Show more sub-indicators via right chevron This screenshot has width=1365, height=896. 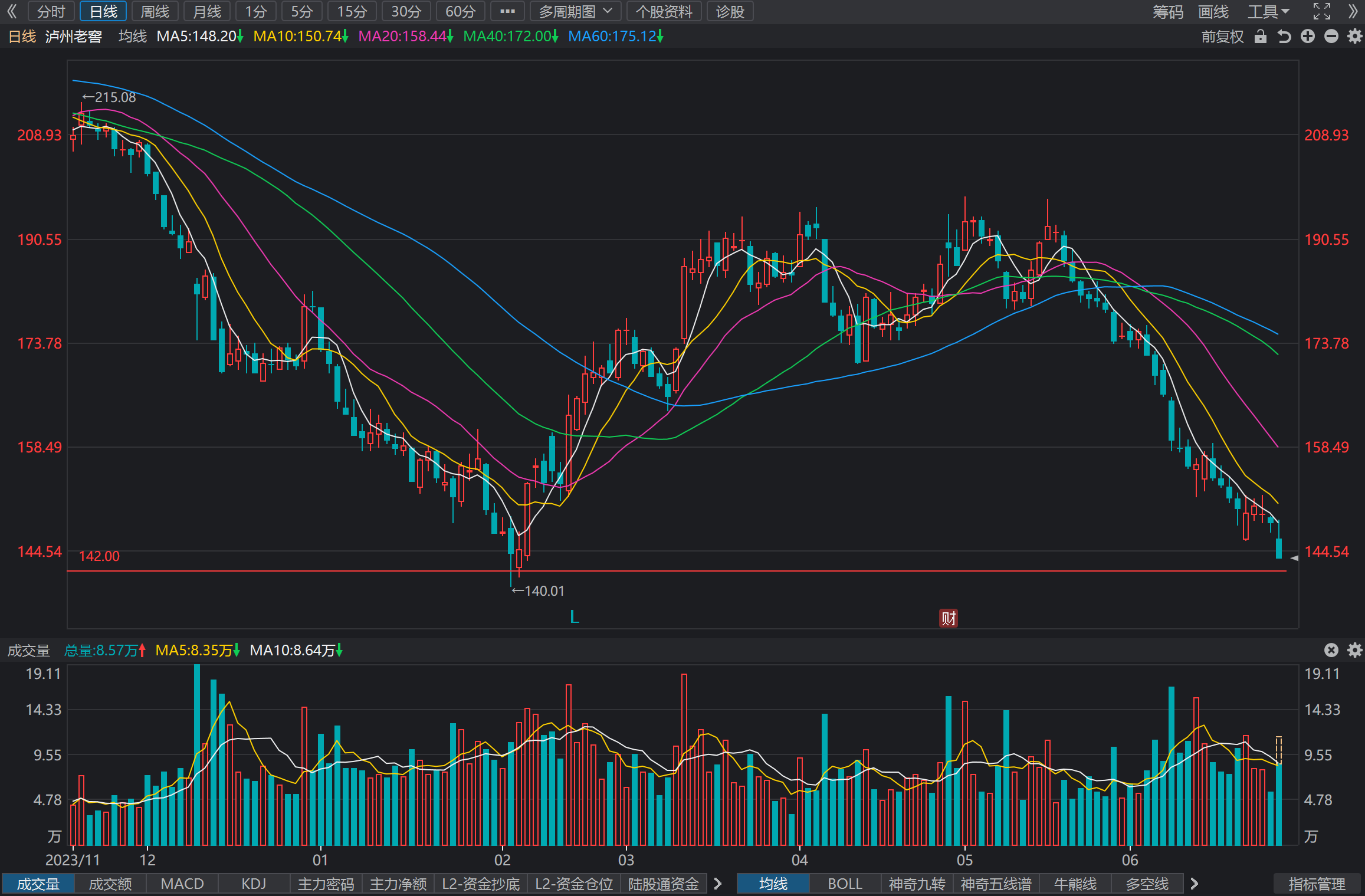[x=718, y=884]
